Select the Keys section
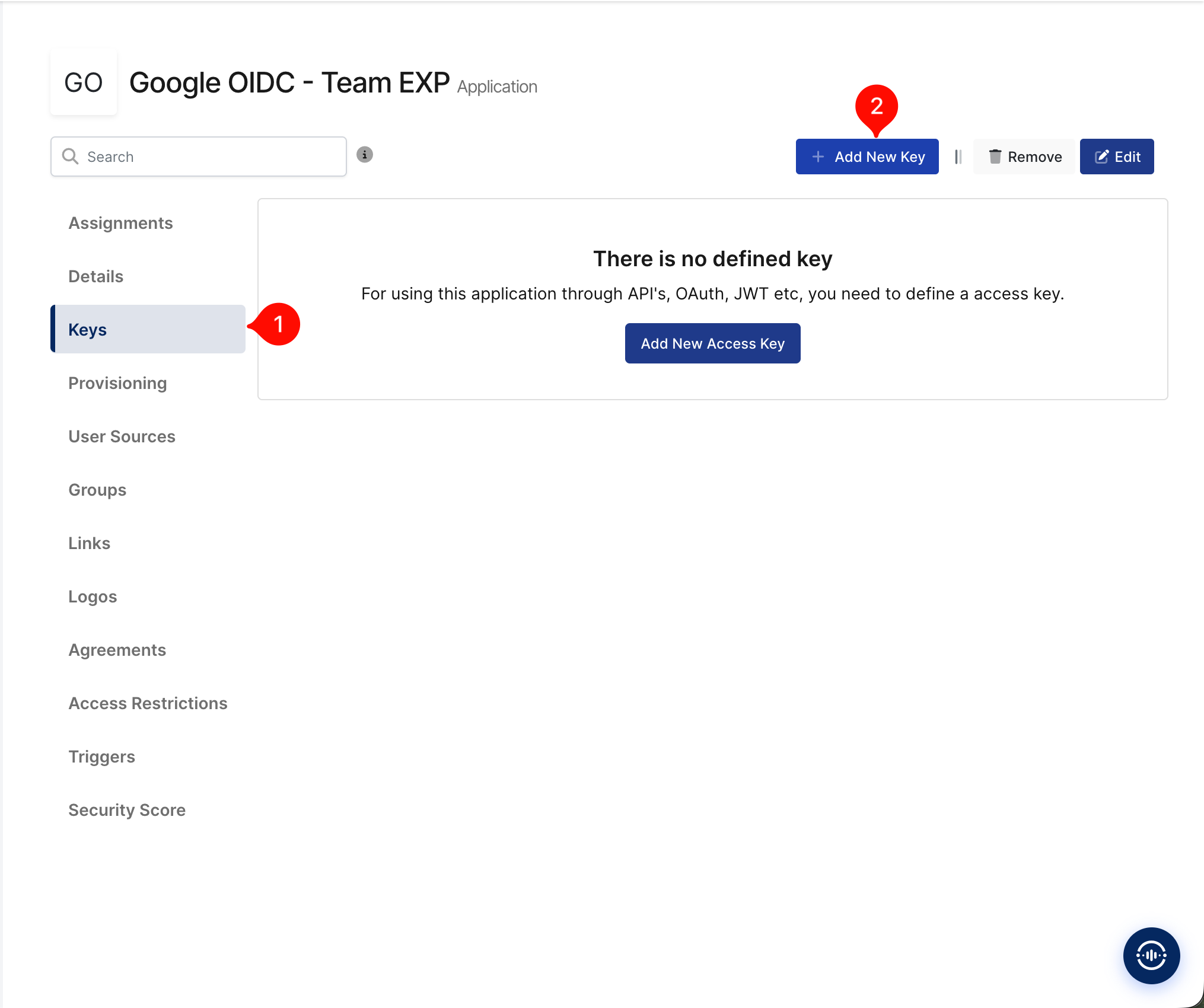Viewport: 1204px width, 1008px height. (x=148, y=329)
